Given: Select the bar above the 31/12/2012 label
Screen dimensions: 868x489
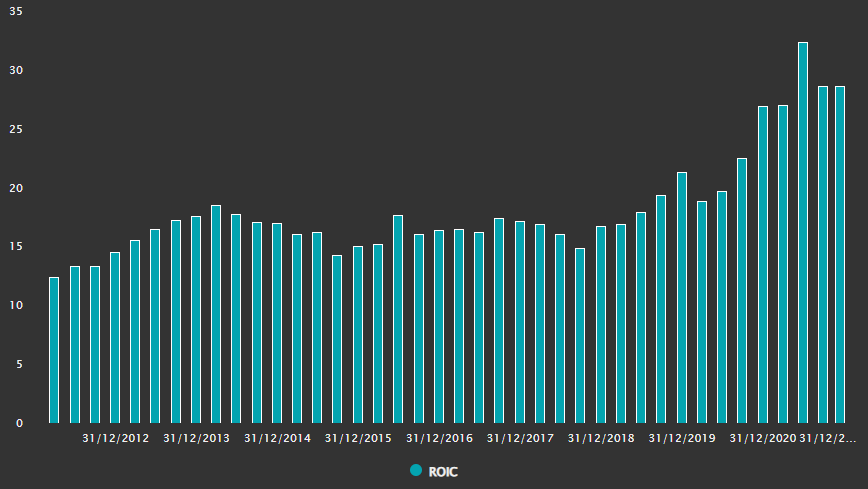Looking at the screenshot, I should pos(115,338).
